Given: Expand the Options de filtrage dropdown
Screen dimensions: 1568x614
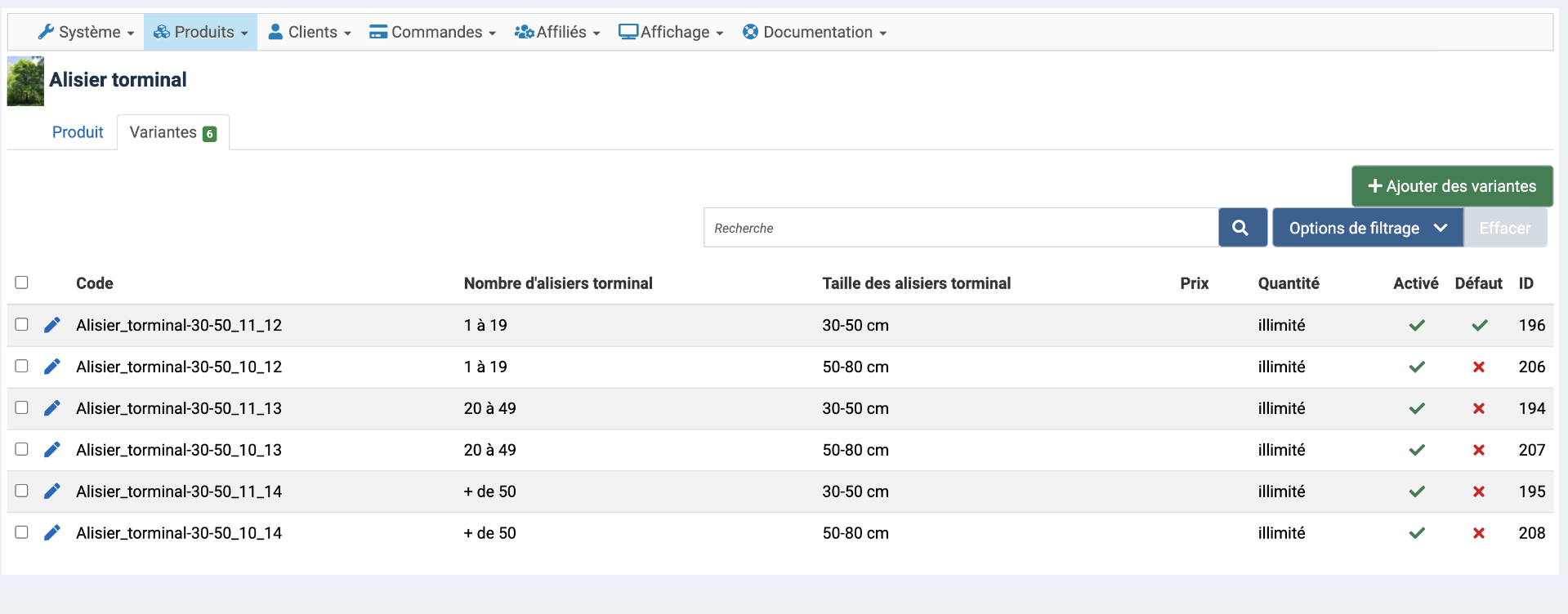Looking at the screenshot, I should click(x=1367, y=228).
